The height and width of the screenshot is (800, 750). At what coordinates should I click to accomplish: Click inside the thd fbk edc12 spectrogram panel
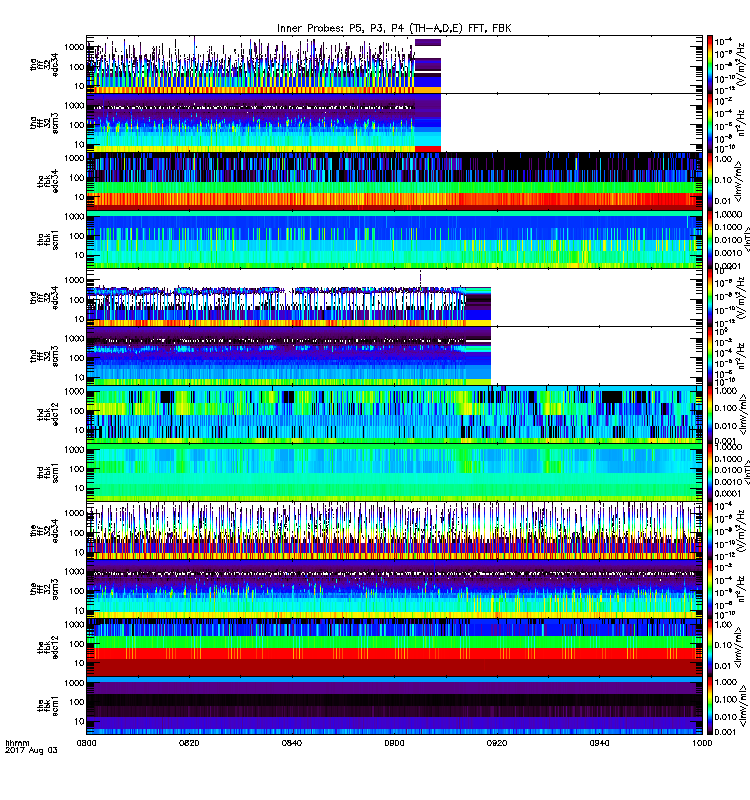(x=394, y=414)
